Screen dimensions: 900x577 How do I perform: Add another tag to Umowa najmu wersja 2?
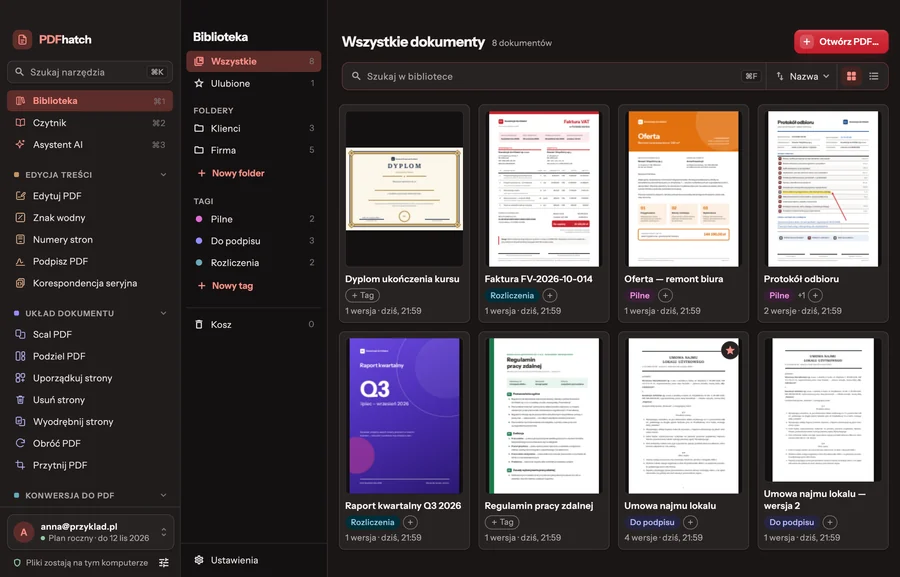pos(829,522)
